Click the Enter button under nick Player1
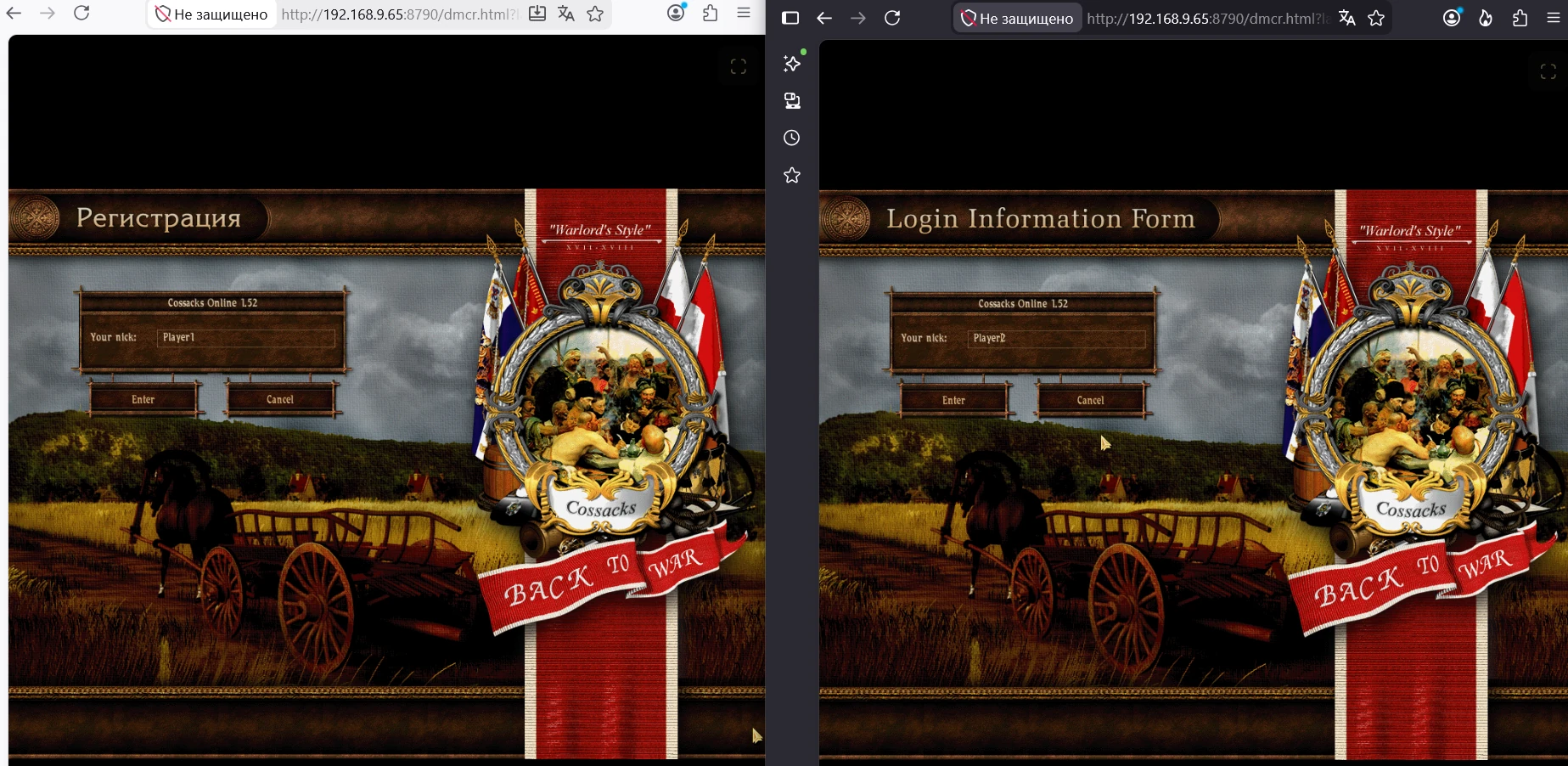This screenshot has height=766, width=1568. click(x=143, y=399)
